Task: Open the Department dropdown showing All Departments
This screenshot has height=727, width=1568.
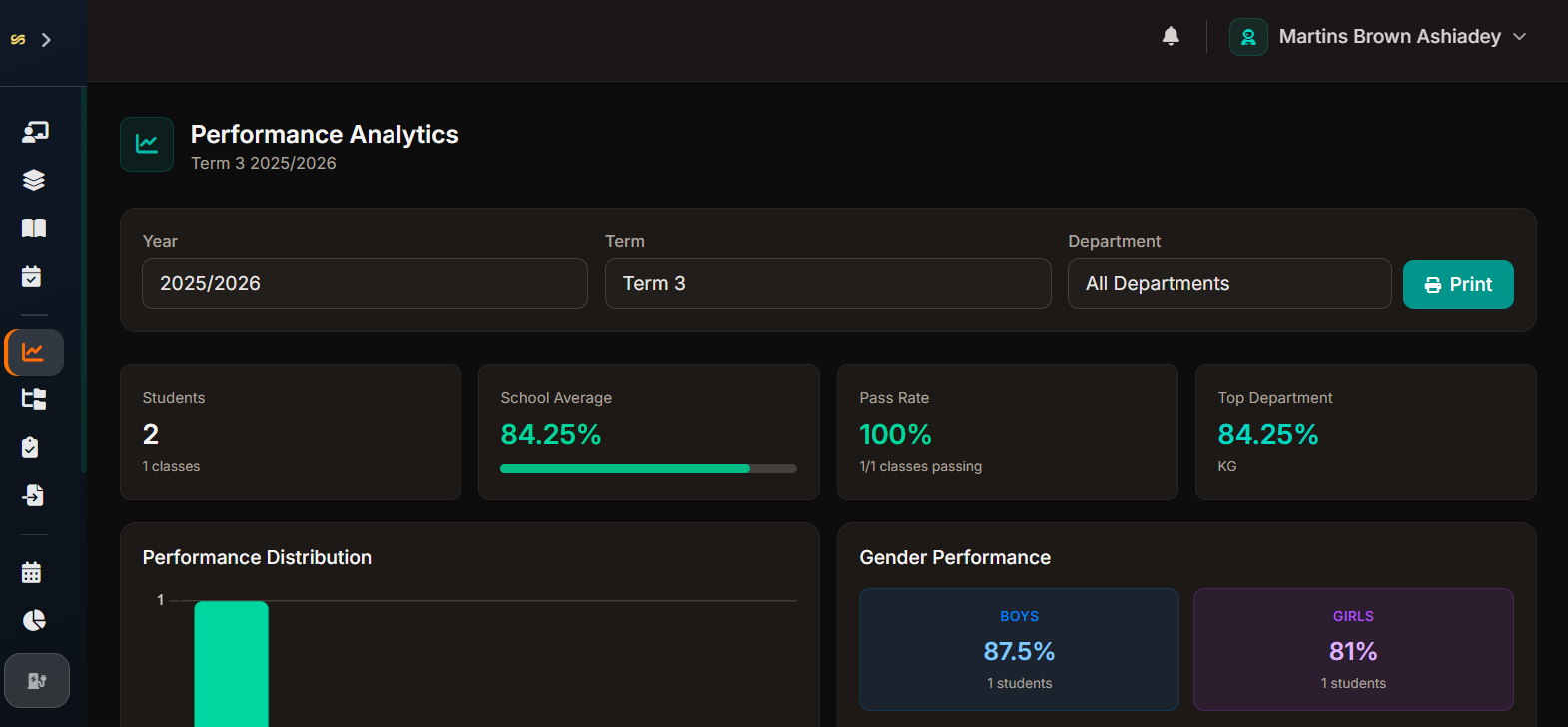Action: coord(1229,283)
